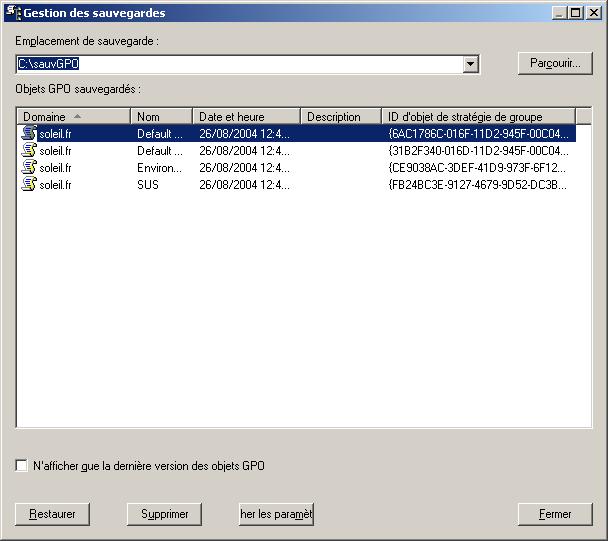
Task: Enable showing only latest GPO versions checkbox
Action: point(22,466)
